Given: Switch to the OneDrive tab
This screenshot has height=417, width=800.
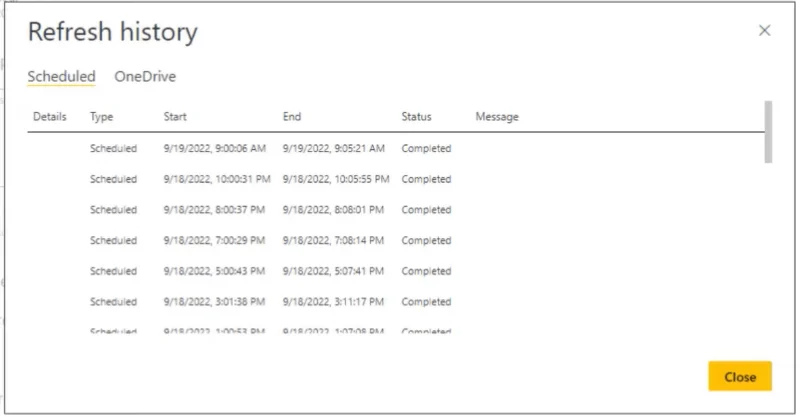Looking at the screenshot, I should pos(145,77).
